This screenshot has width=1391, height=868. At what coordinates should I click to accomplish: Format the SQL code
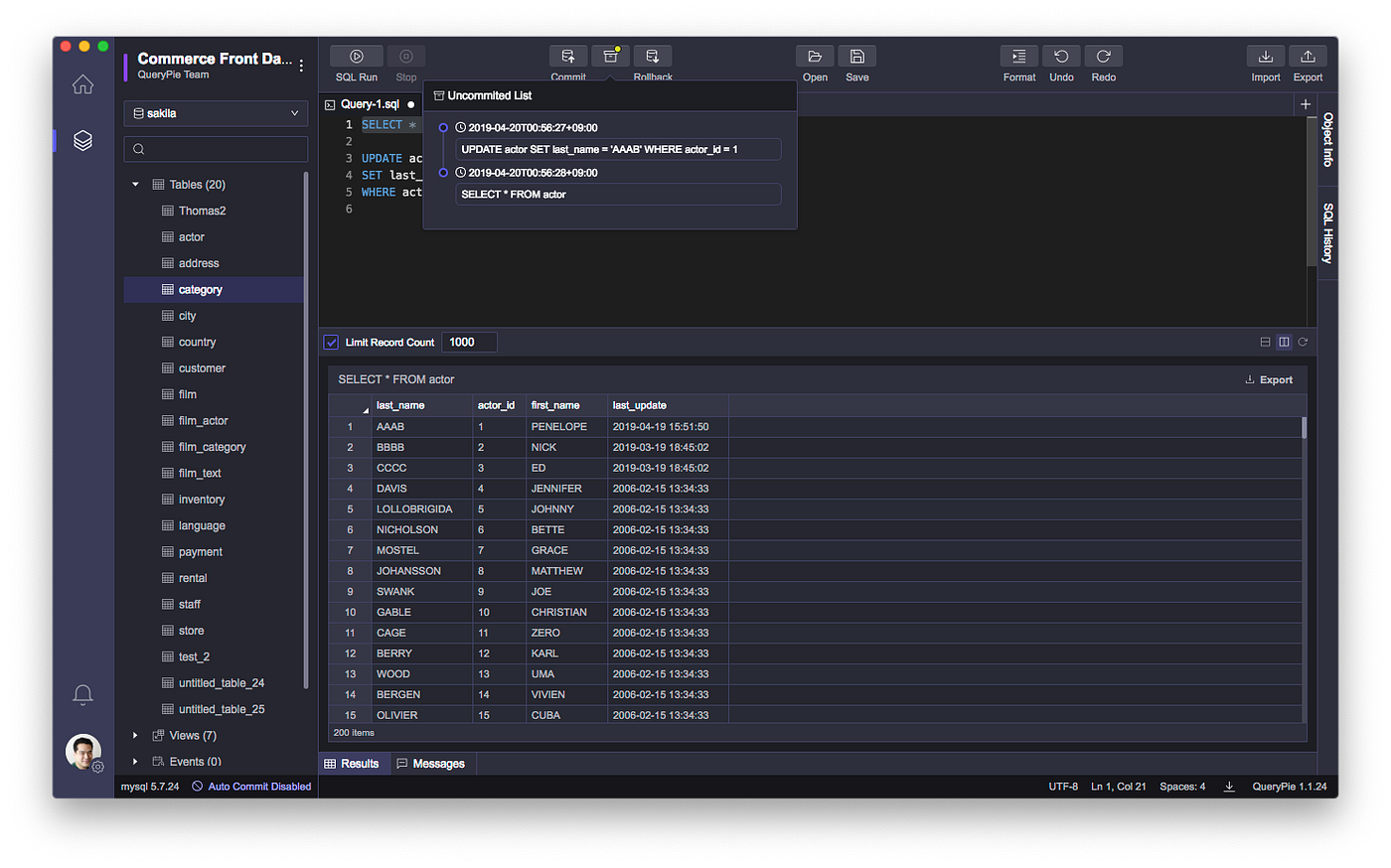(x=1019, y=57)
